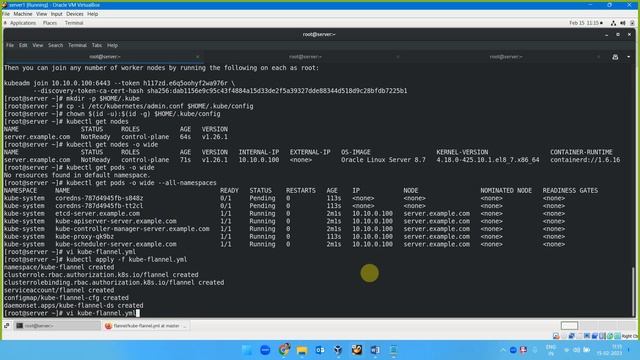640x360 pixels.
Task: Click ENG IN language indicator in tray
Action: [x=550, y=350]
